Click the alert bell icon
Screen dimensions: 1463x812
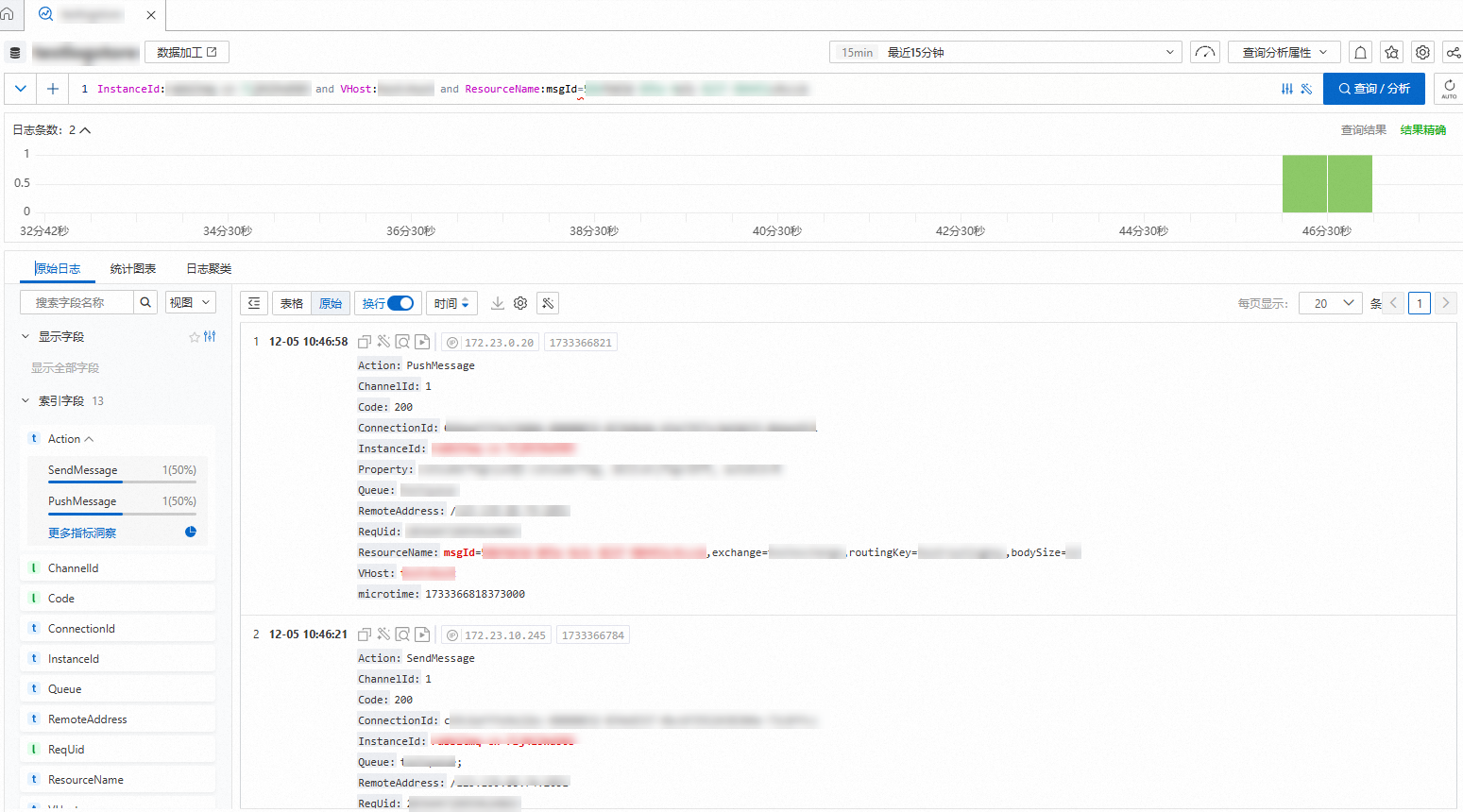point(1360,52)
